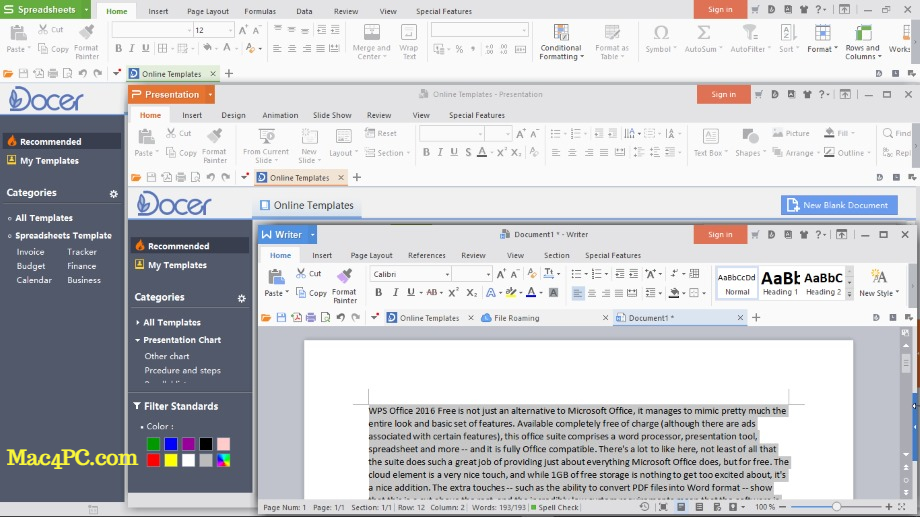
Task: Click Wrap Text in Spreadsheets ribbon
Action: coord(408,42)
